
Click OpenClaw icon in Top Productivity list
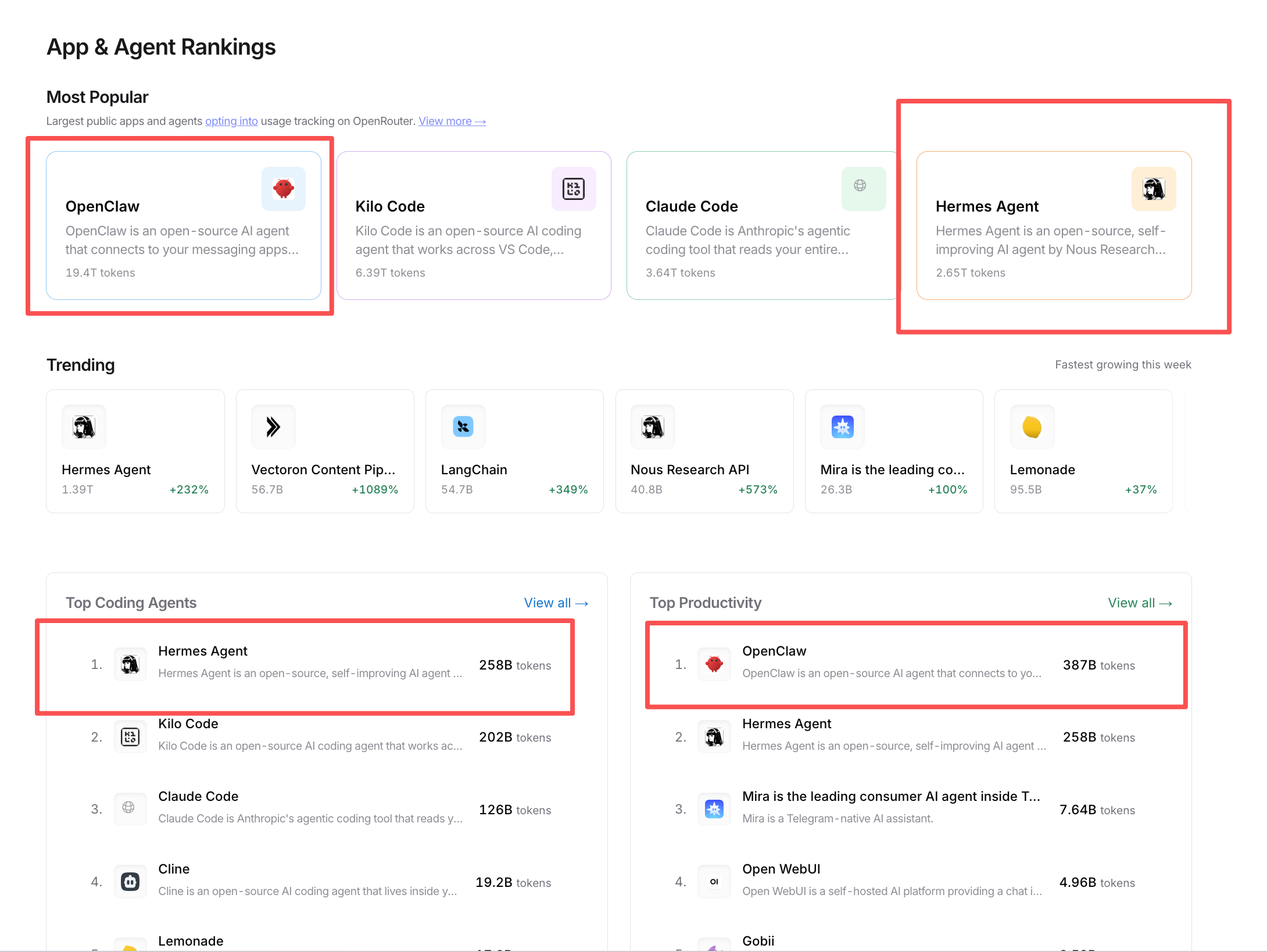(714, 664)
